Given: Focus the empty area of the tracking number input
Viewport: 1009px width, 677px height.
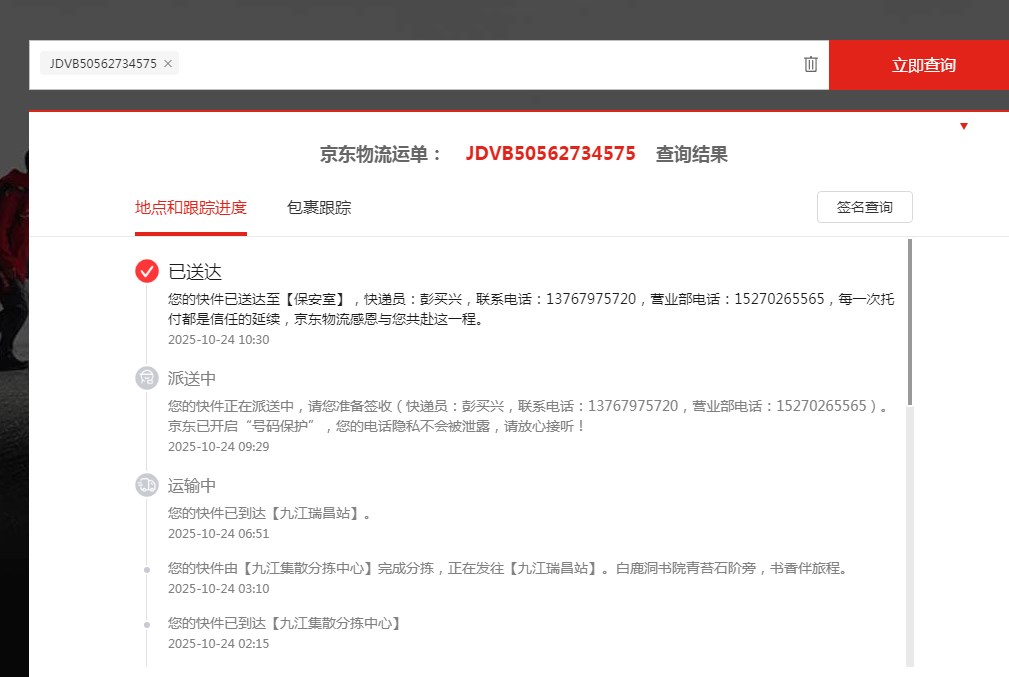Looking at the screenshot, I should click(480, 64).
